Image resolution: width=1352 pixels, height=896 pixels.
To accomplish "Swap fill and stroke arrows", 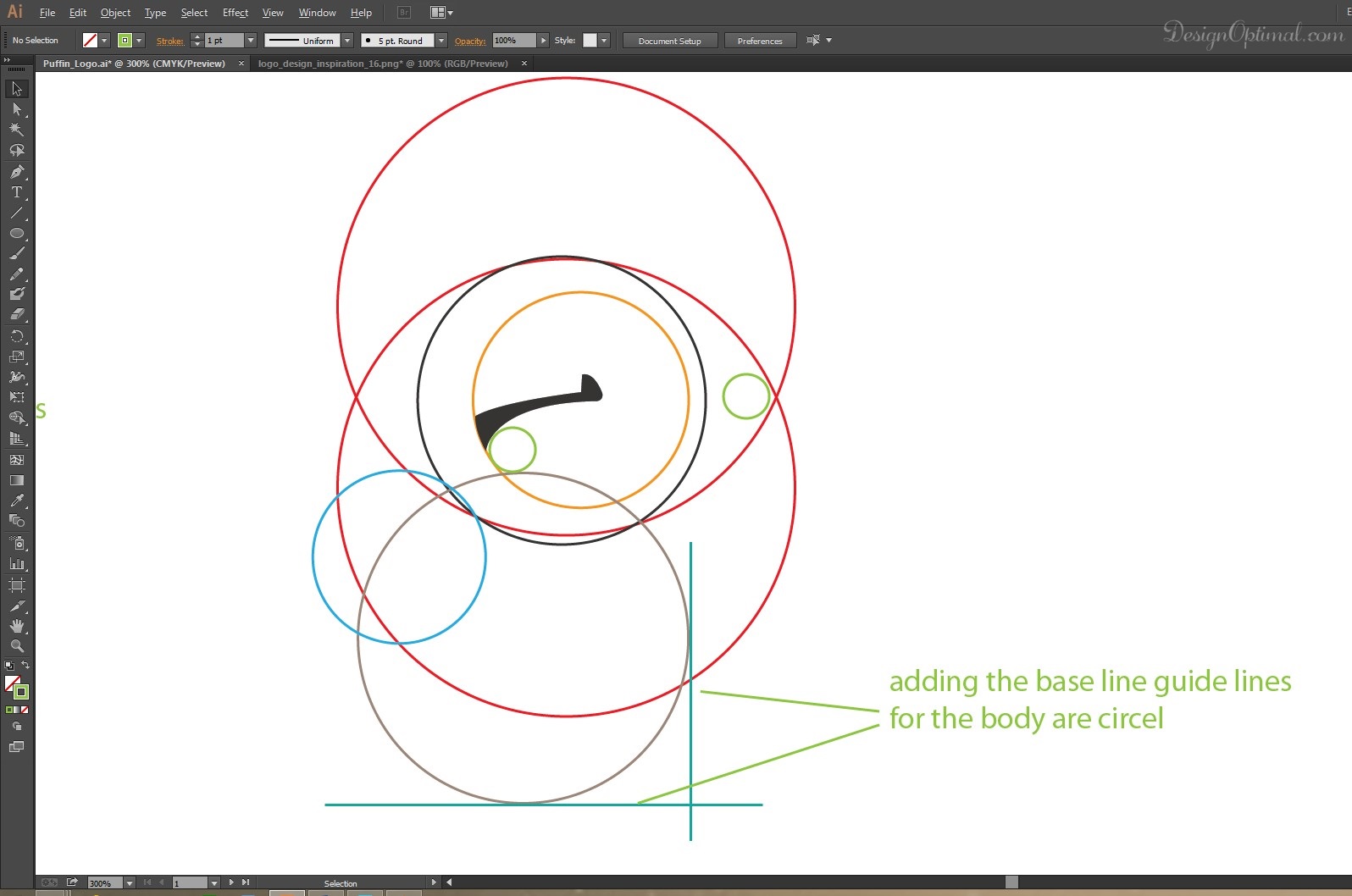I will point(25,666).
